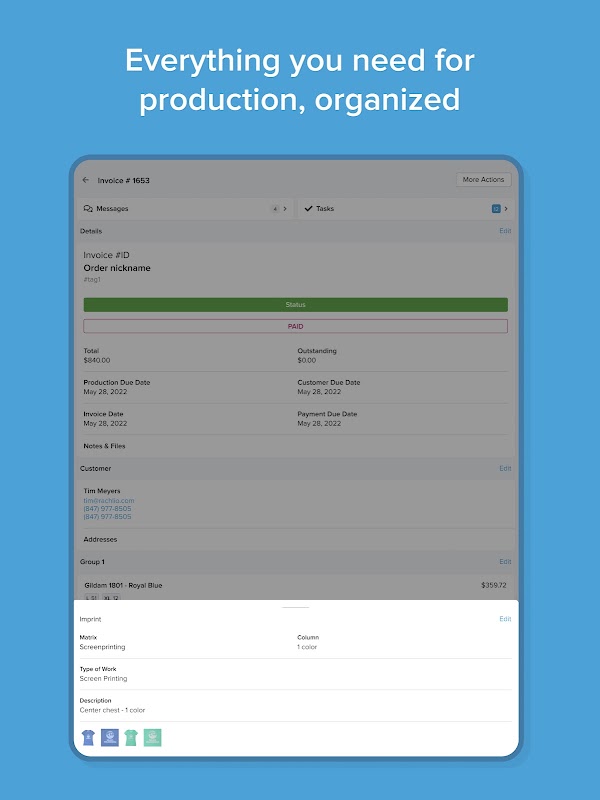The height and width of the screenshot is (800, 600).
Task: Edit the Imprint section
Action: tap(505, 619)
